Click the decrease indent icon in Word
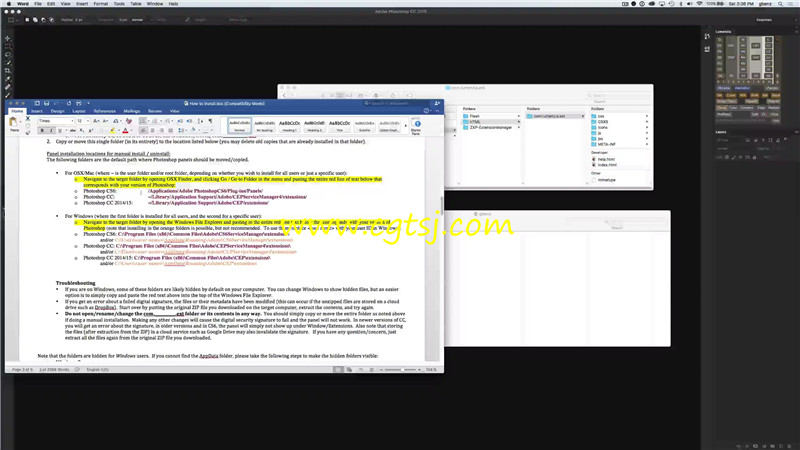 point(180,121)
